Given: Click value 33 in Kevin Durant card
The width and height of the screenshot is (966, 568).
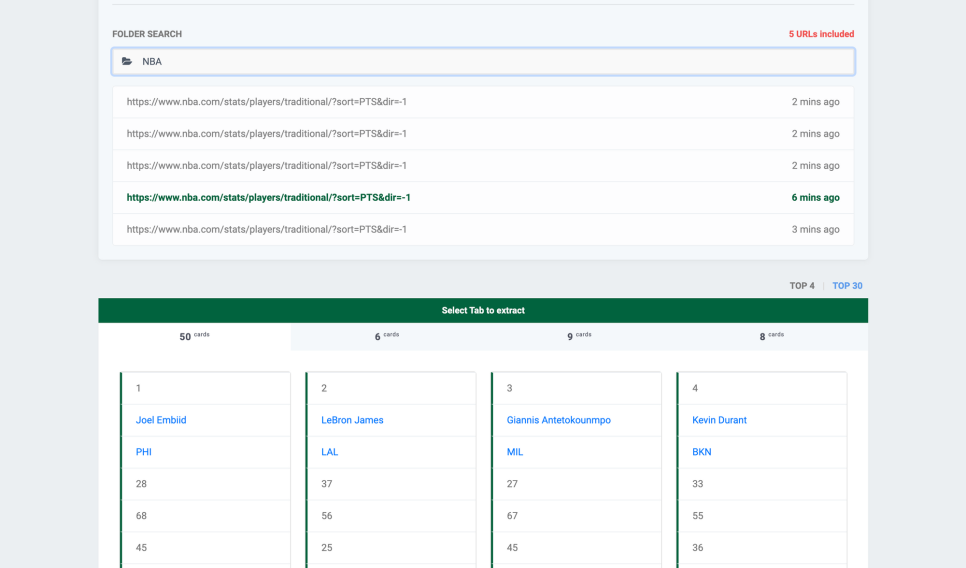Looking at the screenshot, I should click(697, 484).
